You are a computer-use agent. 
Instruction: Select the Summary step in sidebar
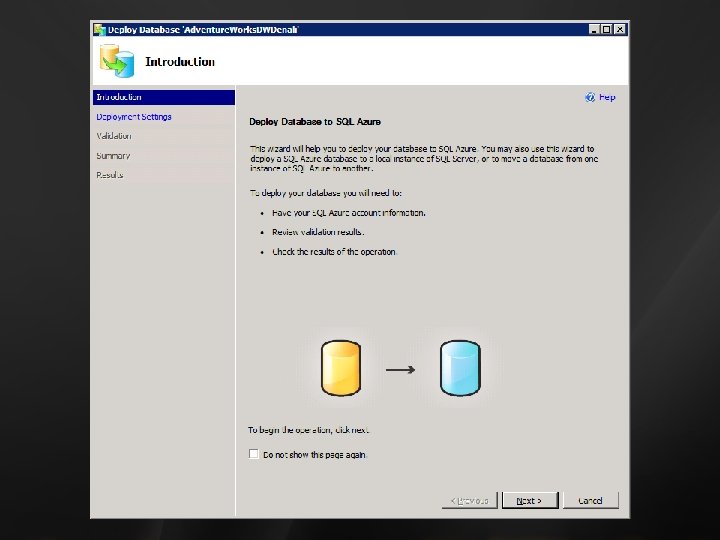click(x=113, y=156)
